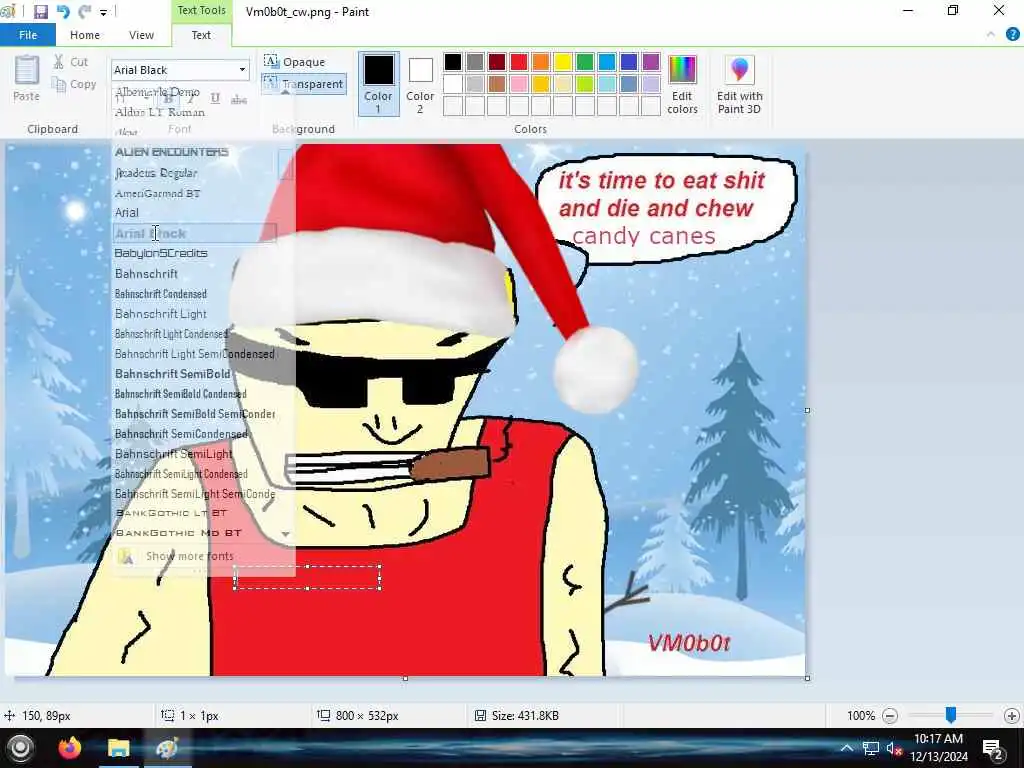The width and height of the screenshot is (1024, 768).
Task: Open the File menu
Action: click(x=27, y=35)
